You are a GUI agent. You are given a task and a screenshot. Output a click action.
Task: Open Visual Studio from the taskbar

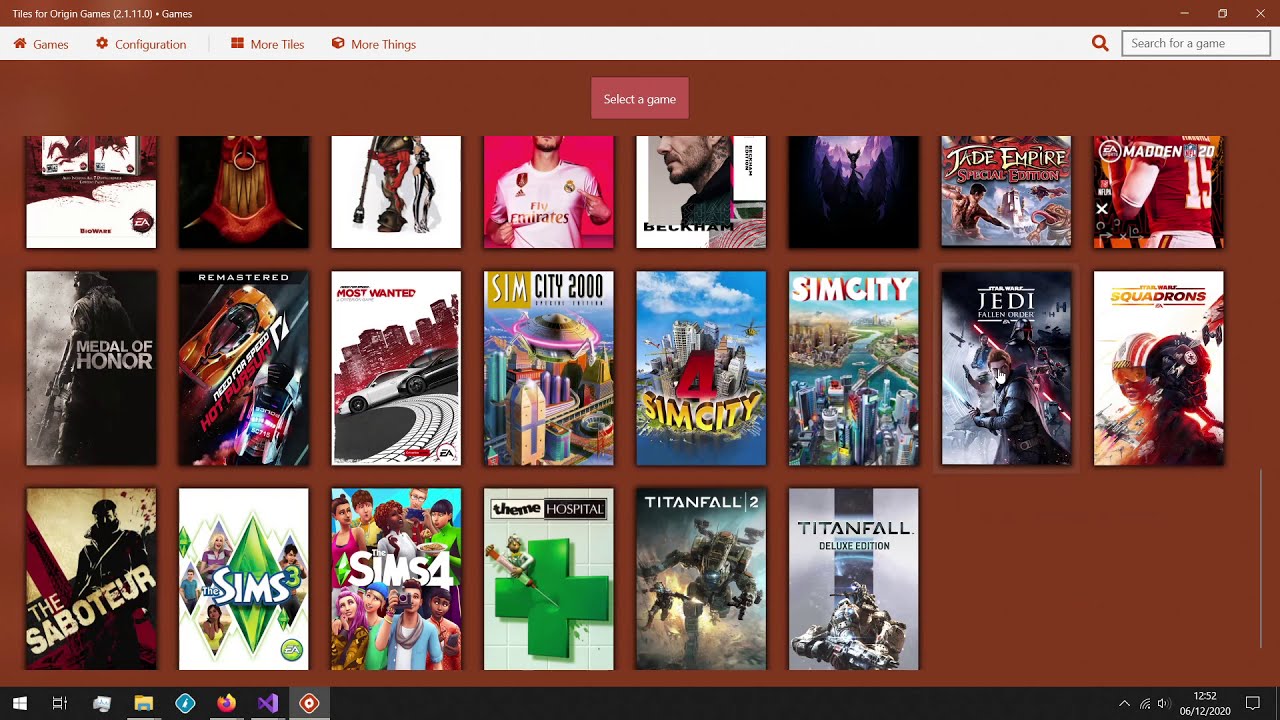(x=267, y=703)
